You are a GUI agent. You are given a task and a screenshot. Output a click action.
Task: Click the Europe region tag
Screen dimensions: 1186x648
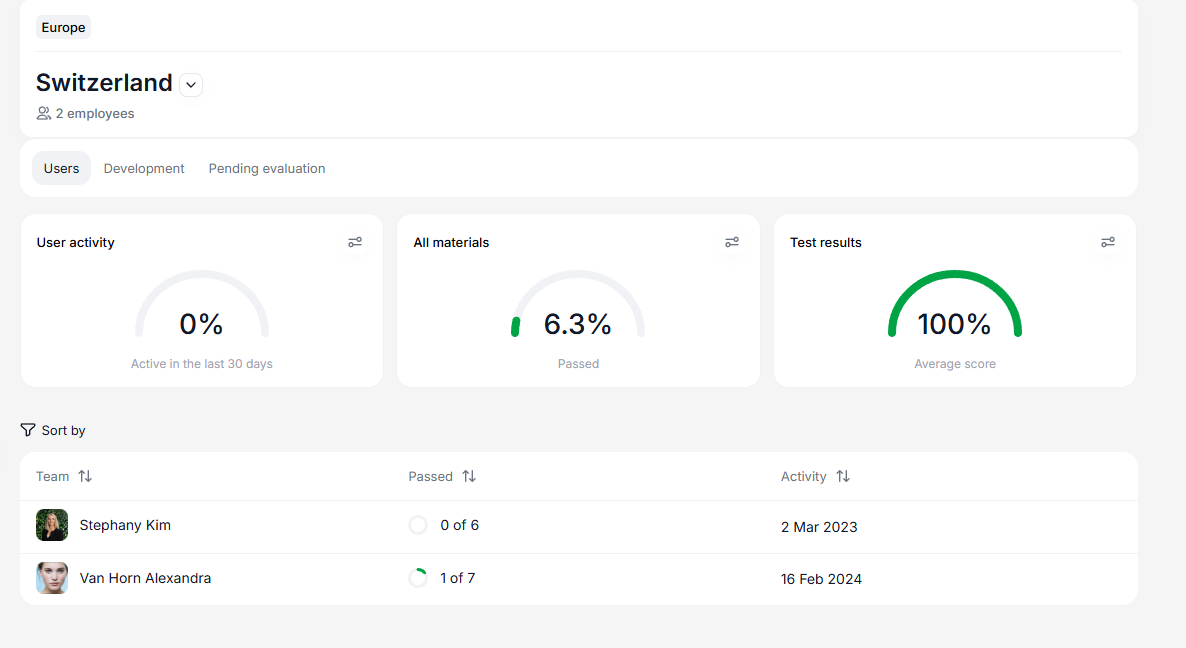click(x=63, y=27)
